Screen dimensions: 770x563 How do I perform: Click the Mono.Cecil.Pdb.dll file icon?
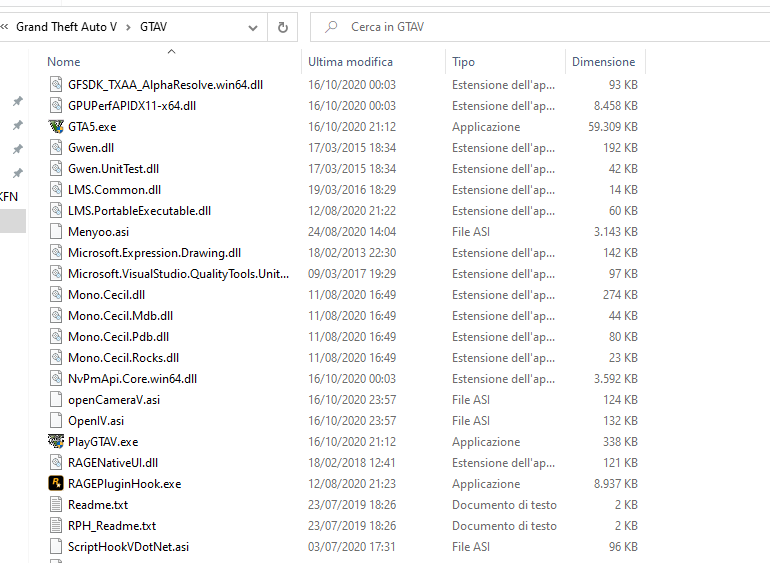pyautogui.click(x=56, y=337)
